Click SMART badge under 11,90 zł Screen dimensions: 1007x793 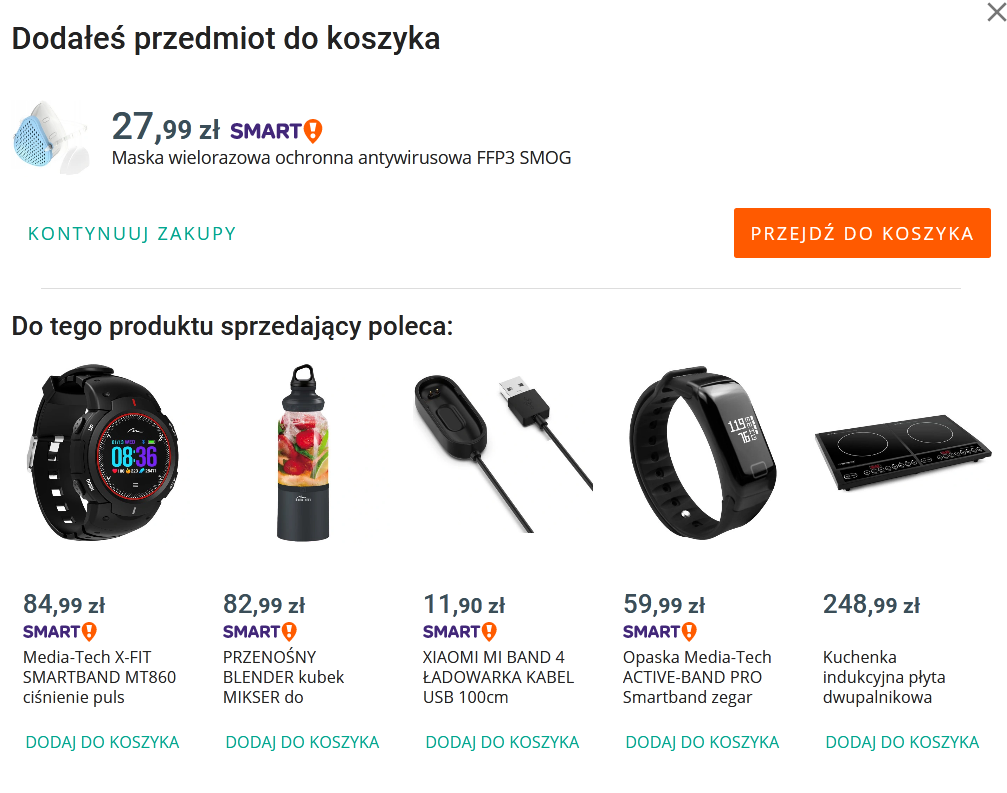(460, 632)
